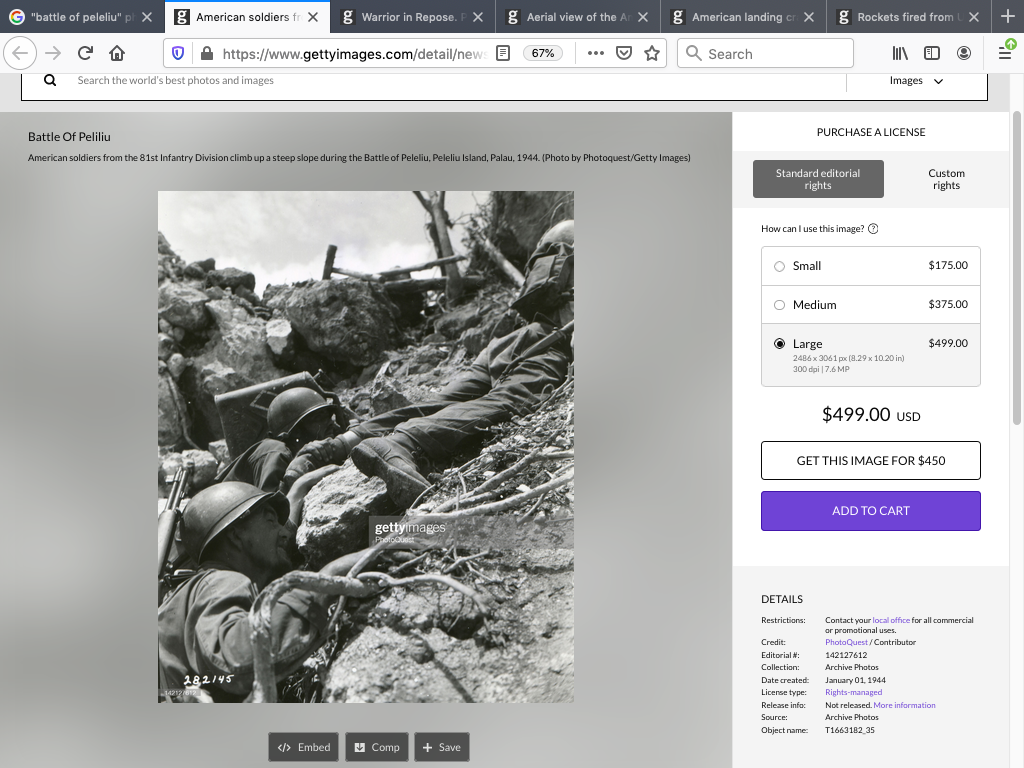Select the Medium size radio button
This screenshot has width=1024, height=768.
780,305
